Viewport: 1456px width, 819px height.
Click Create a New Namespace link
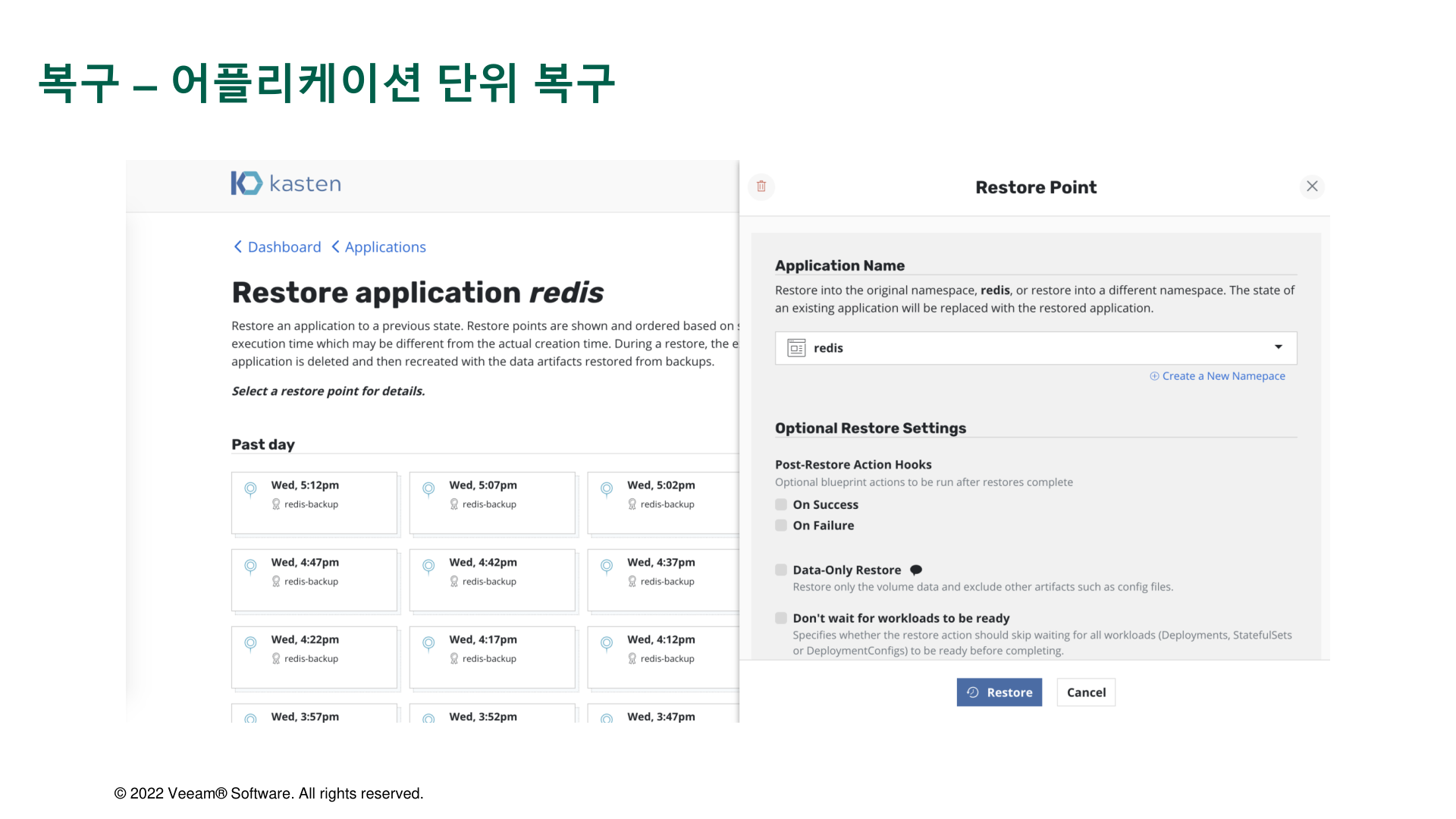coord(1218,376)
